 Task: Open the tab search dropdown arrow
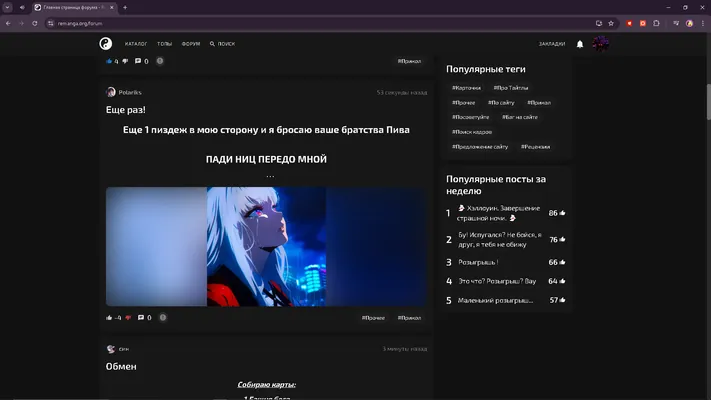click(x=7, y=7)
